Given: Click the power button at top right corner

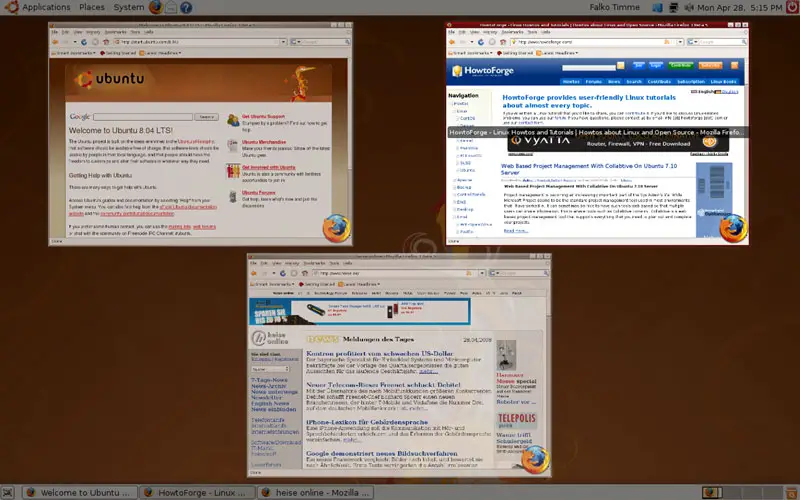Looking at the screenshot, I should 792,7.
